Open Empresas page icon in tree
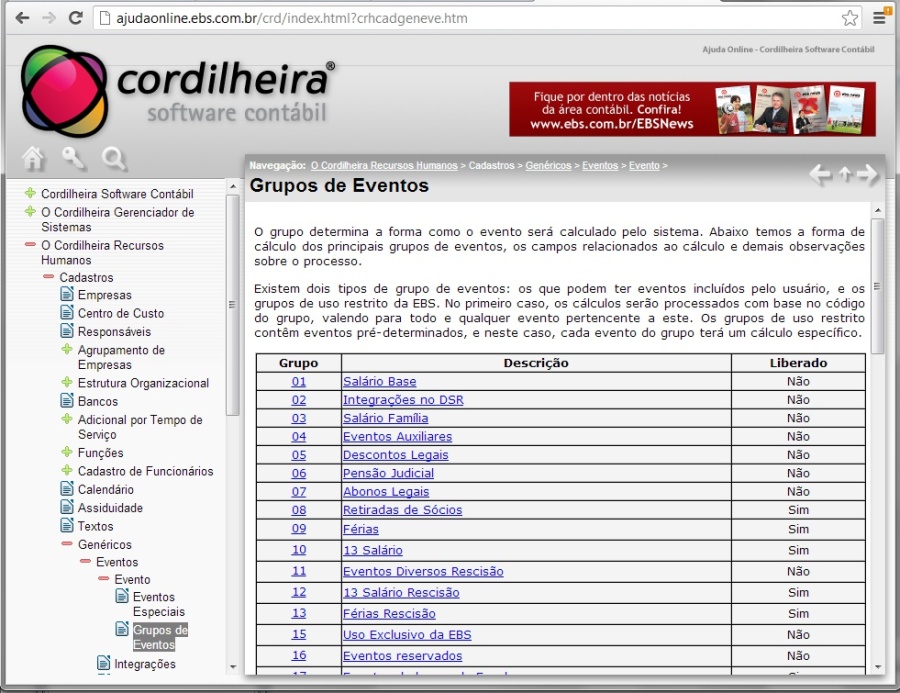900x693 pixels. [67, 294]
